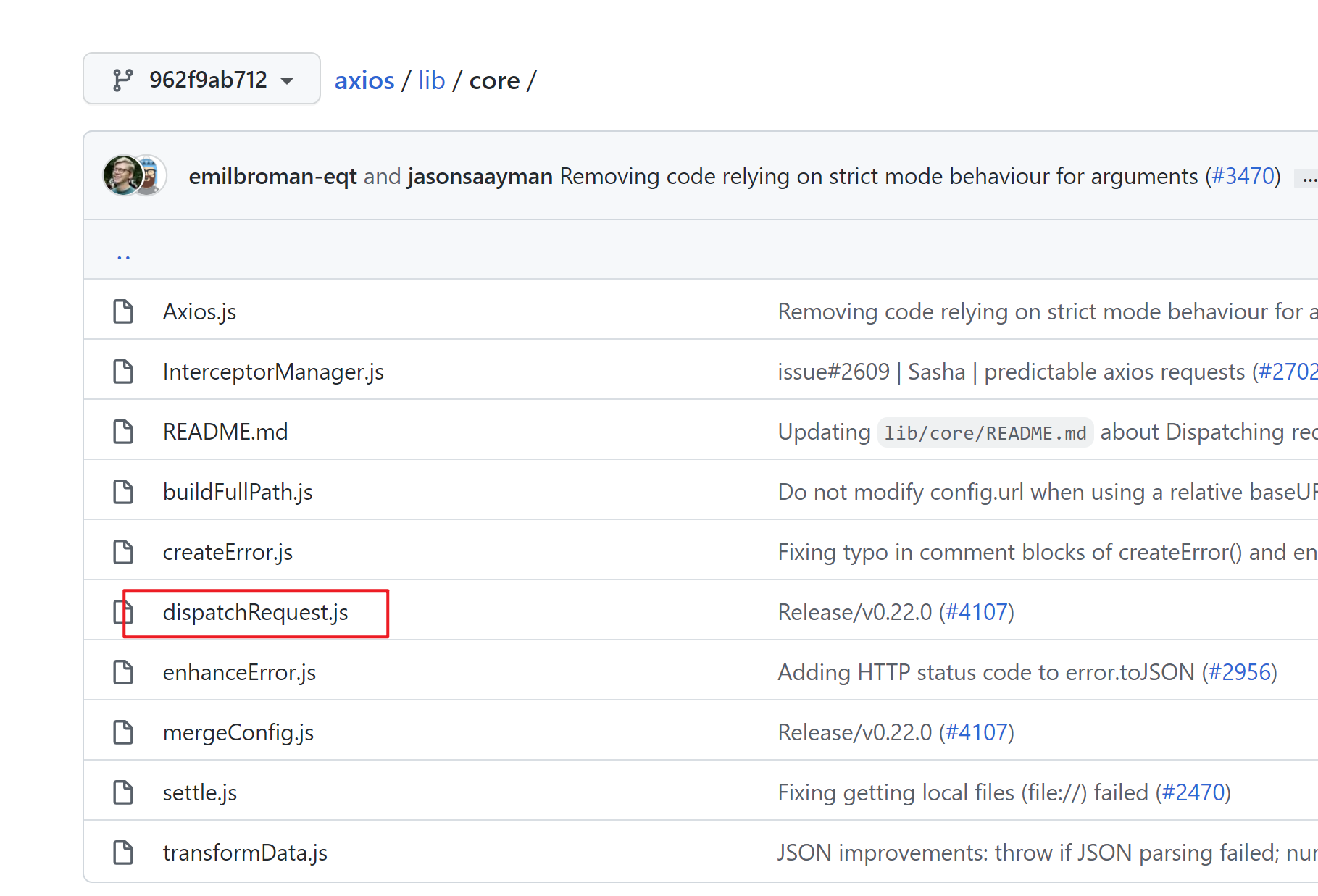1318x896 pixels.
Task: Open Axios.js file
Action: click(199, 311)
